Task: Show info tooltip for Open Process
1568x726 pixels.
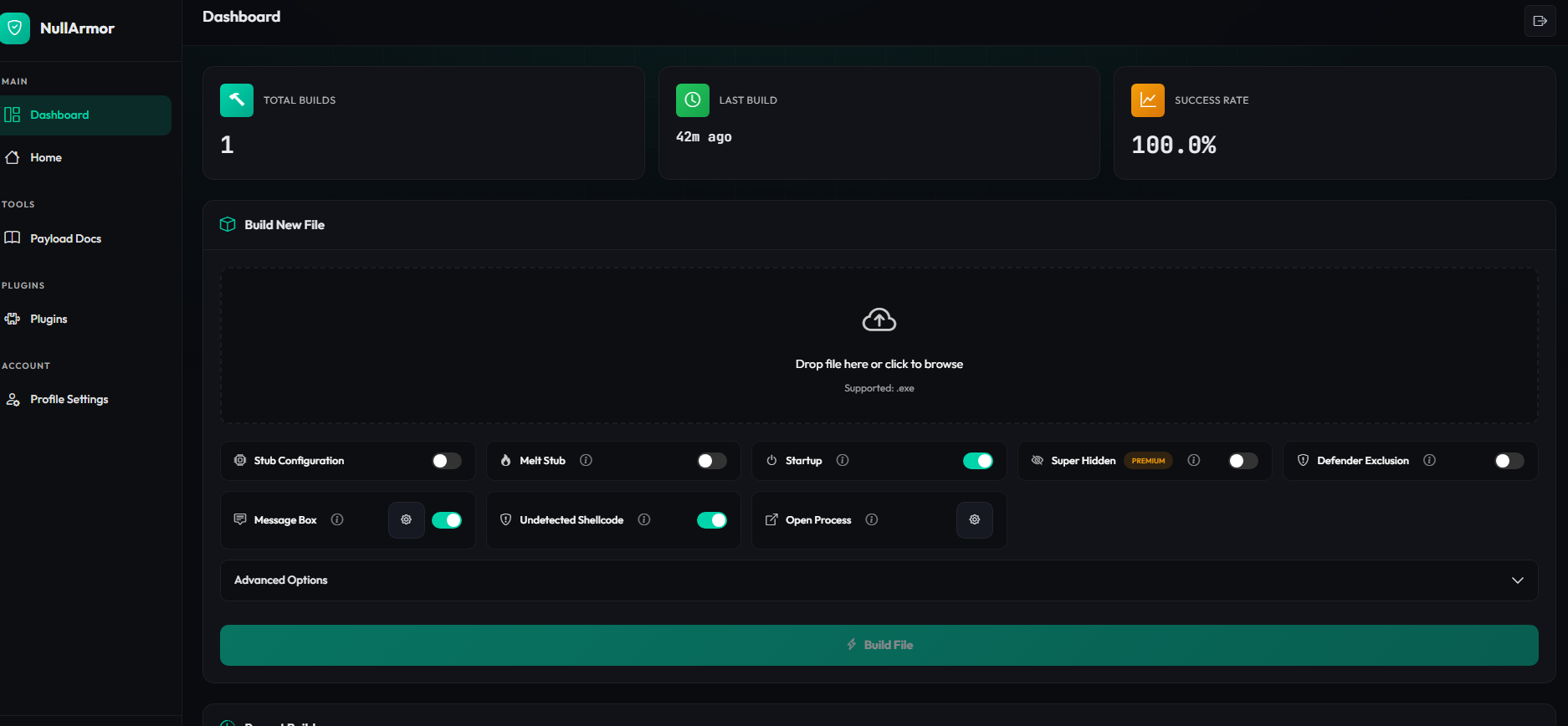Action: pos(872,519)
